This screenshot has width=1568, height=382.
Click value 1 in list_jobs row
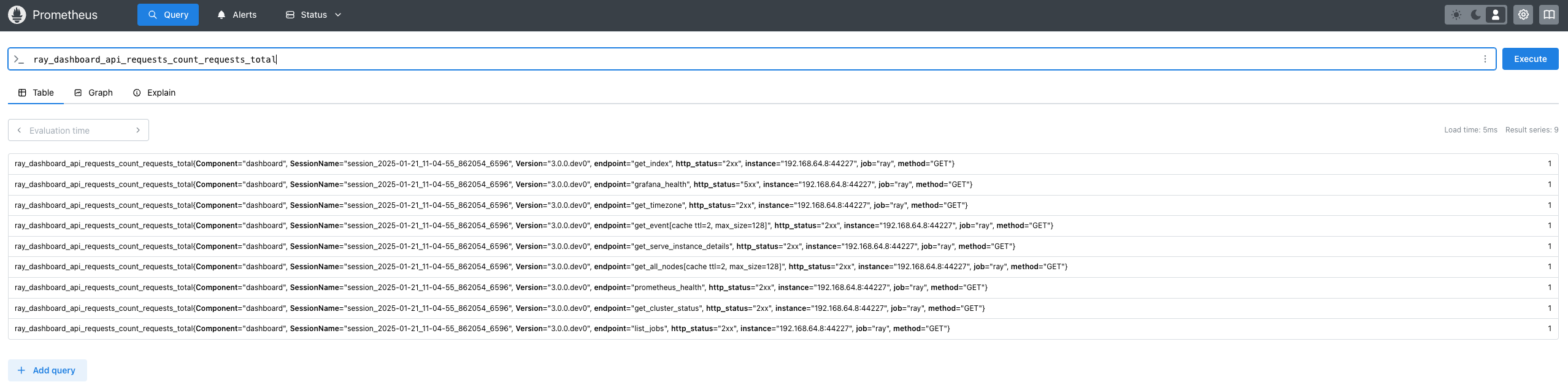tap(1549, 329)
